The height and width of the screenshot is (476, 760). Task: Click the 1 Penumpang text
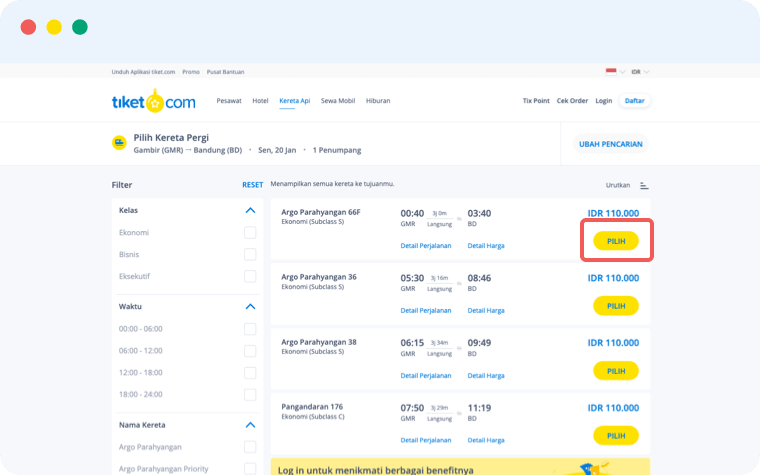coord(337,150)
